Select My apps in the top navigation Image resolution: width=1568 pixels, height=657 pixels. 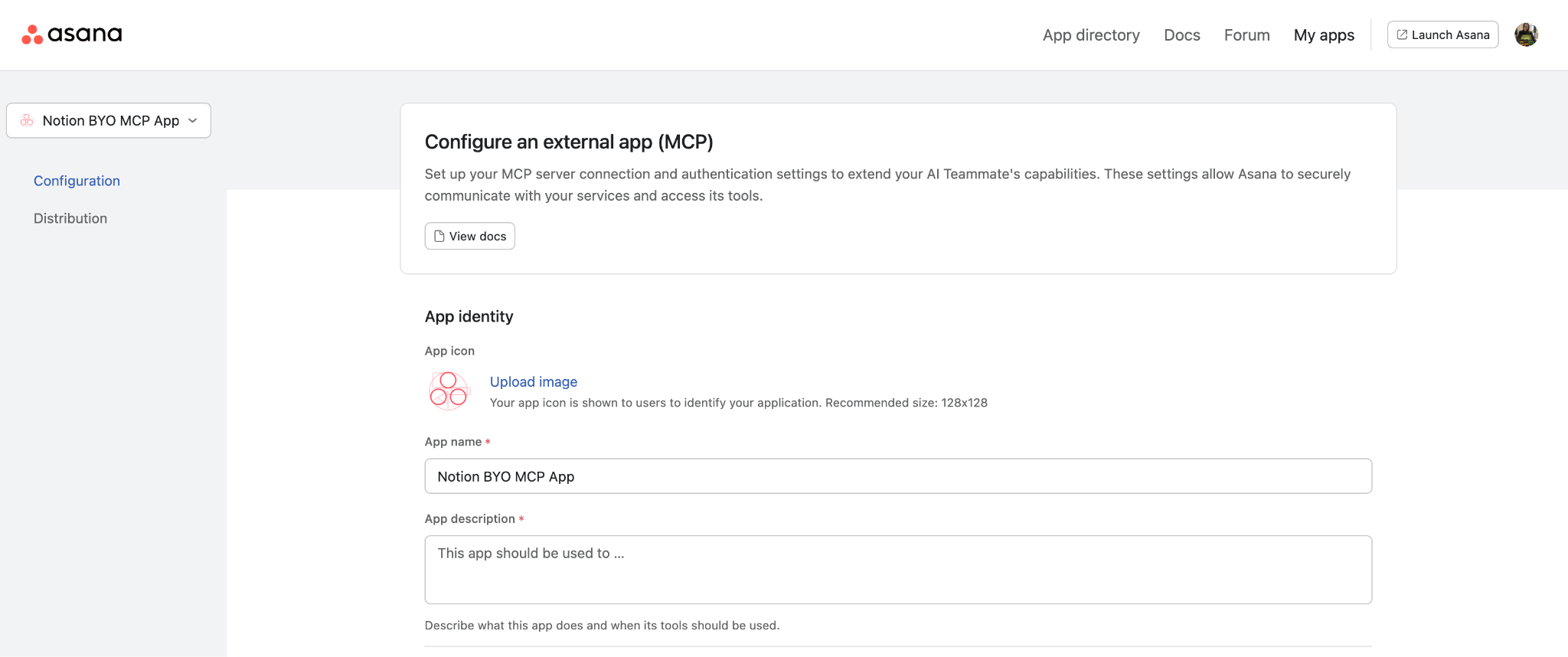1324,35
